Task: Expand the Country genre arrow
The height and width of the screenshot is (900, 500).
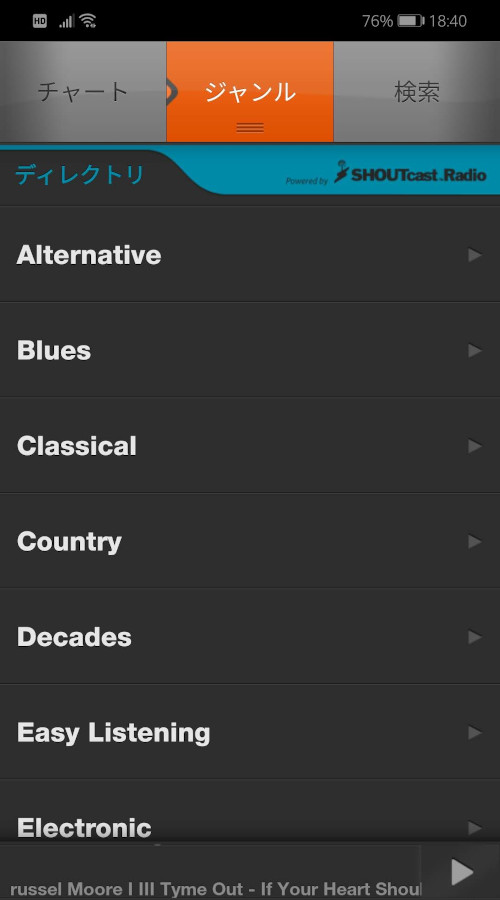Action: pos(474,541)
